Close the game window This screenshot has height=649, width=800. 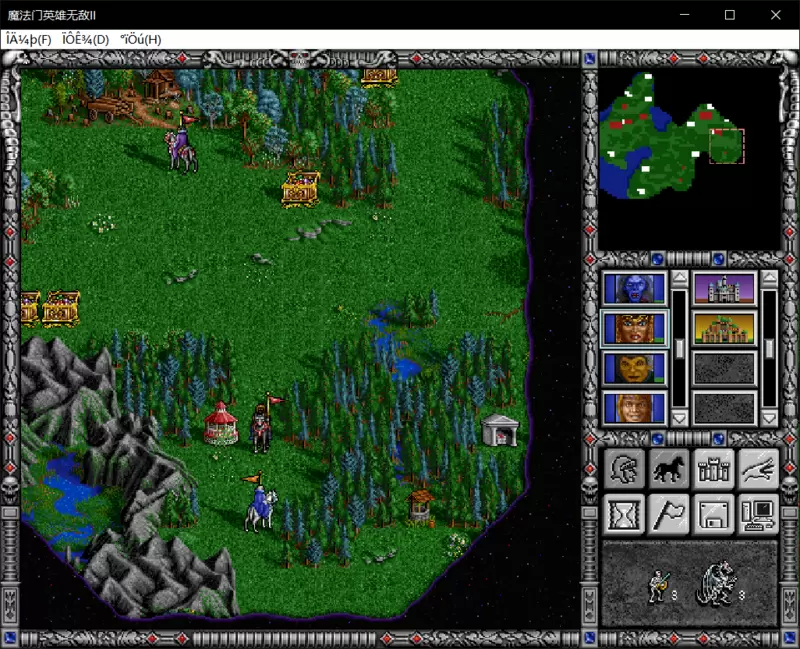(x=776, y=15)
